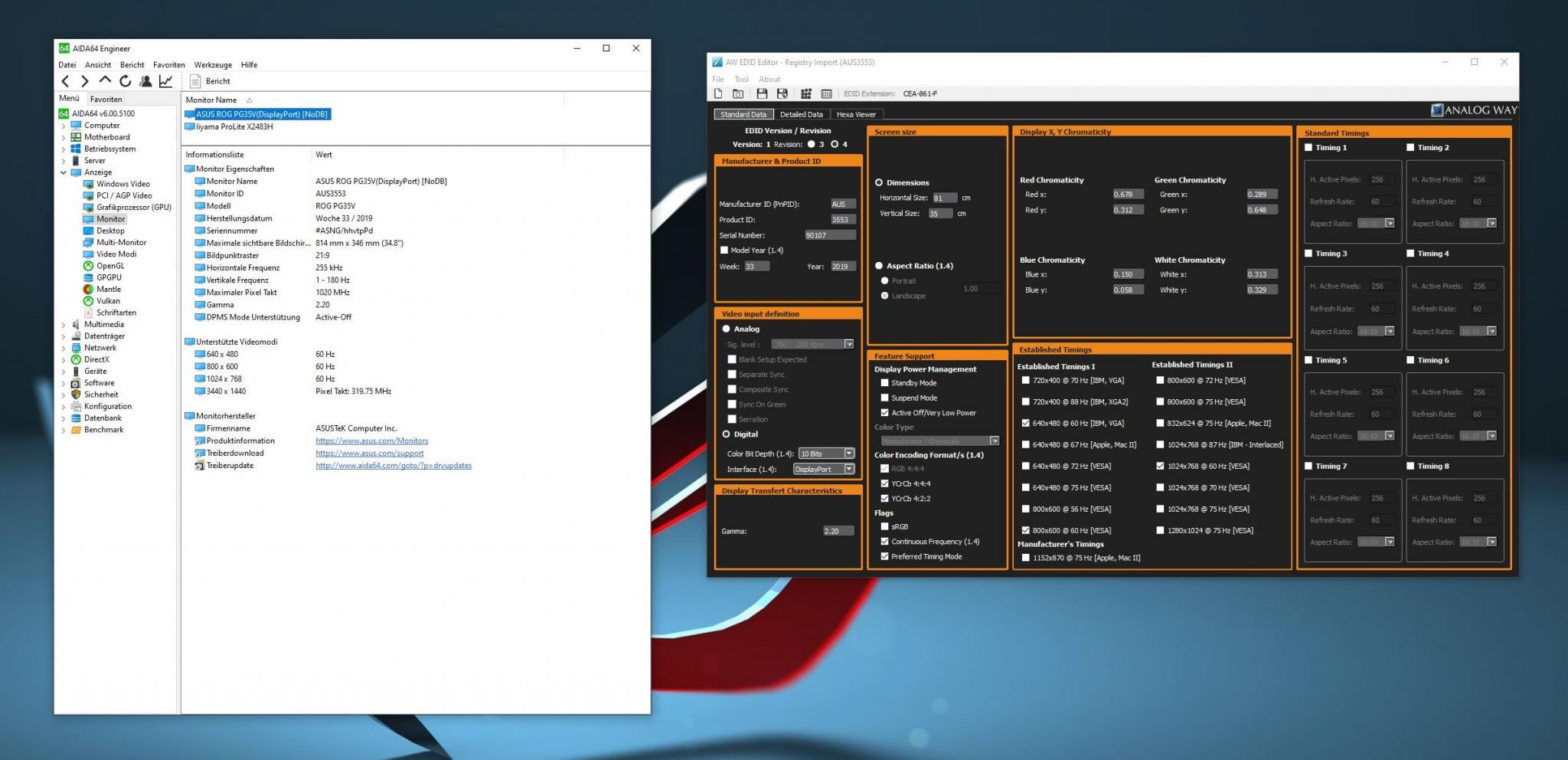Toggle Preferred Timing Mode checkbox
This screenshot has width=1568, height=760.
coord(885,556)
